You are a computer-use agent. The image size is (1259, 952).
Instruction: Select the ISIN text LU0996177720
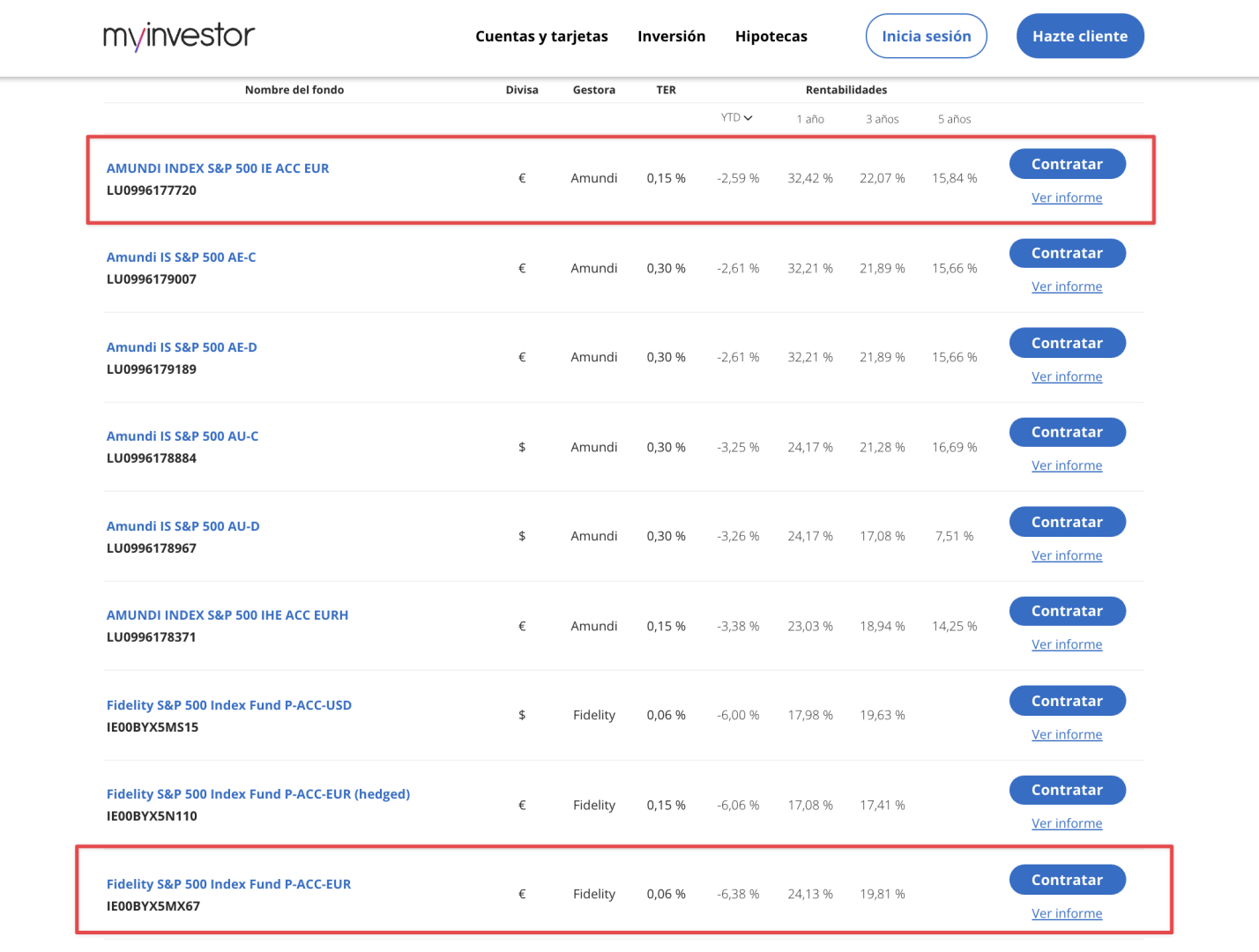[152, 190]
